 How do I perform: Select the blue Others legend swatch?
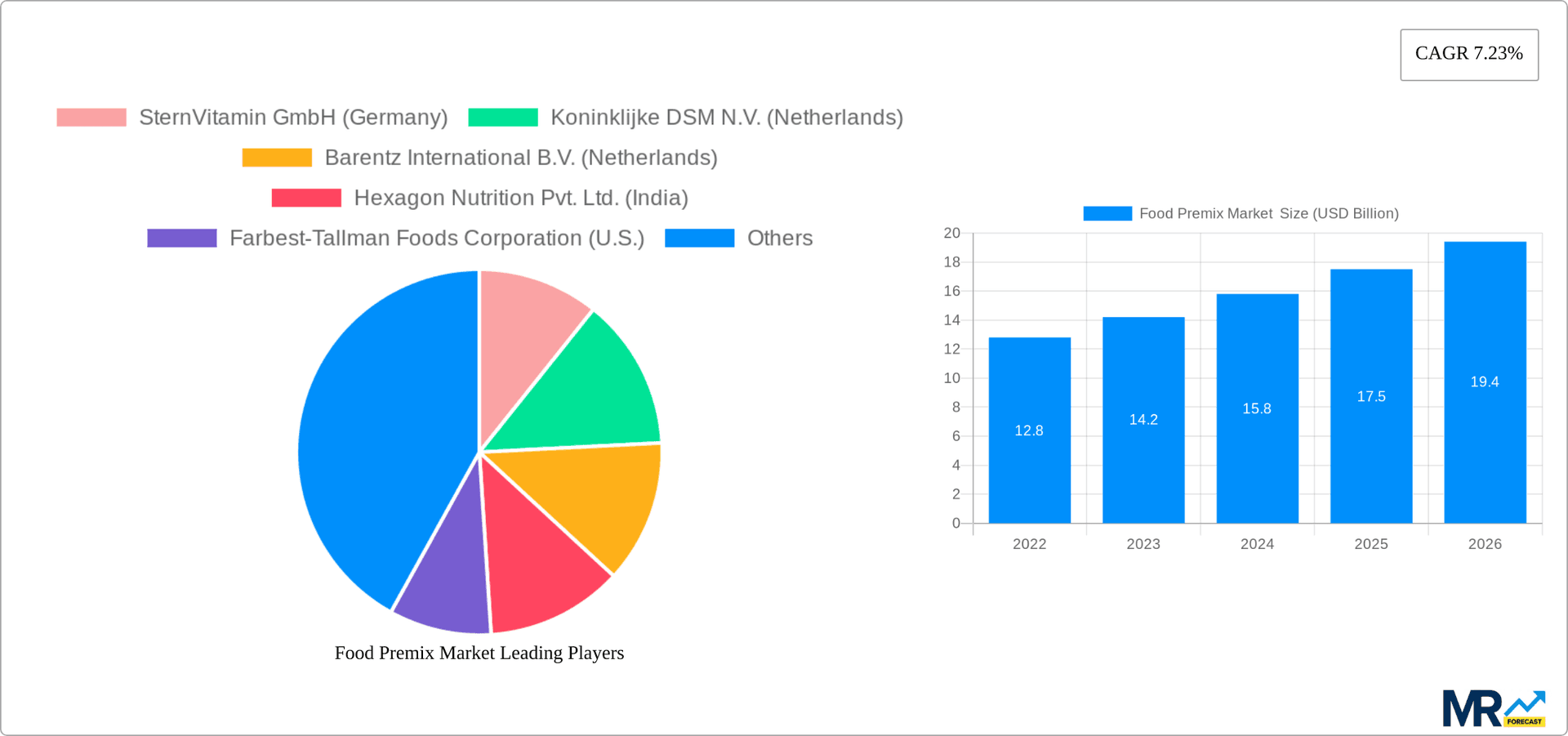[699, 237]
